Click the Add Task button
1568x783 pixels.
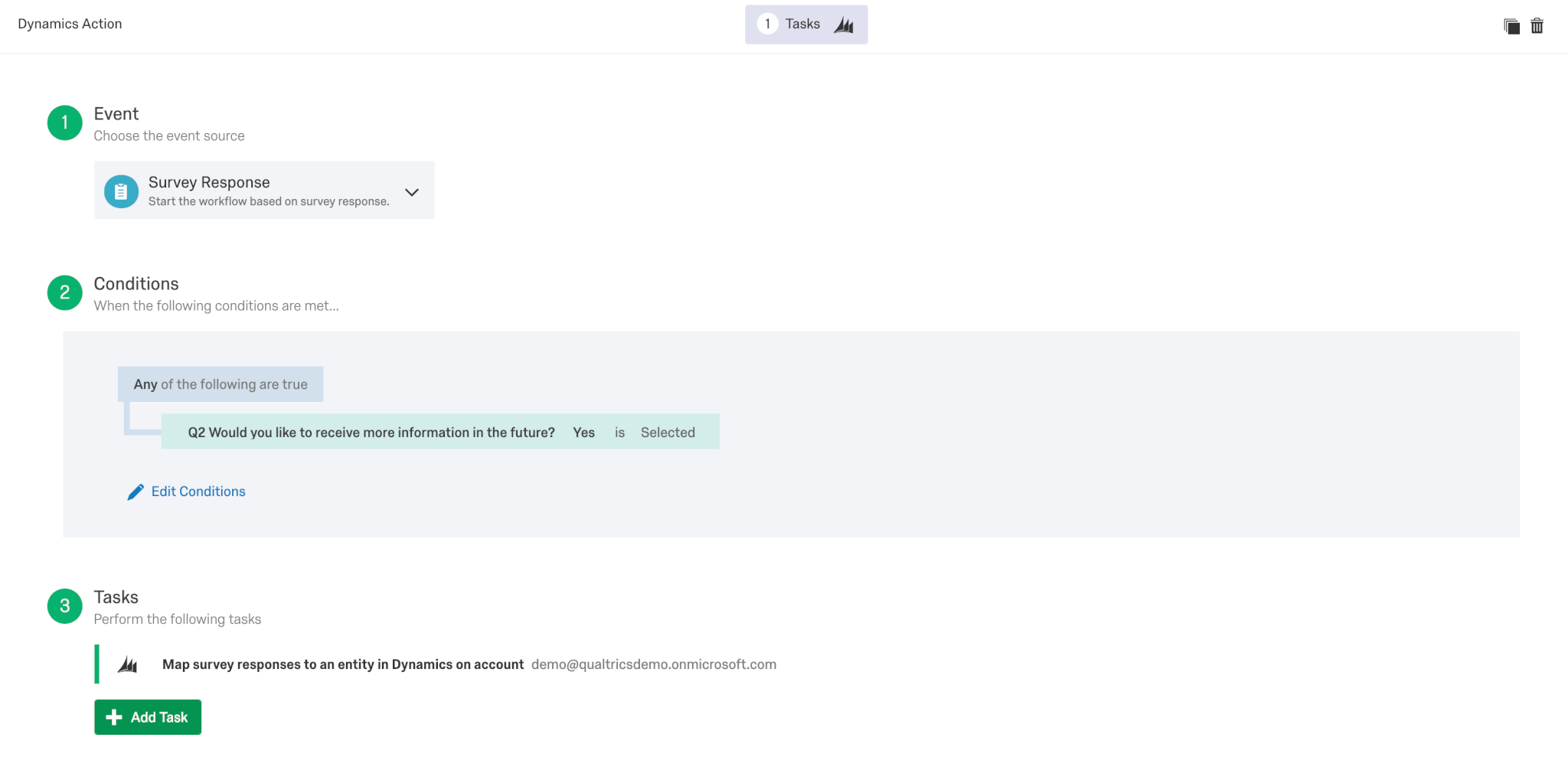pyautogui.click(x=148, y=717)
